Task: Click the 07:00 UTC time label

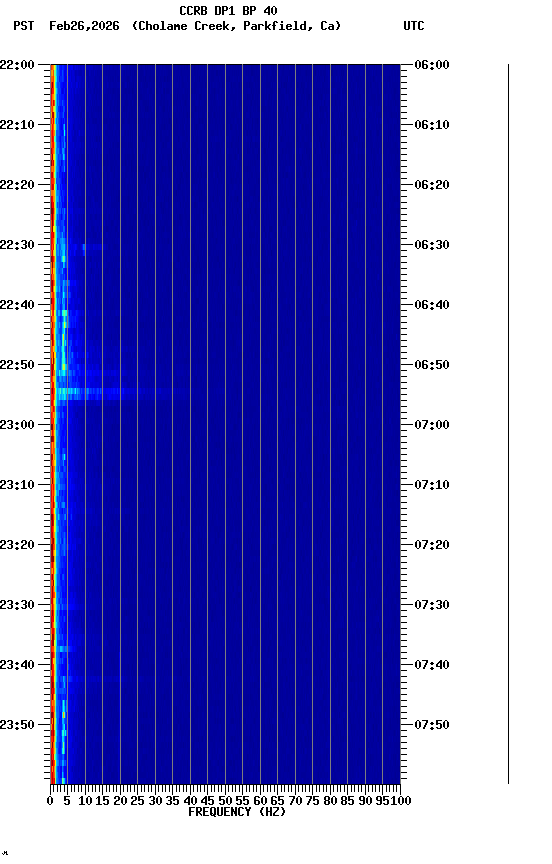Action: pyautogui.click(x=432, y=425)
